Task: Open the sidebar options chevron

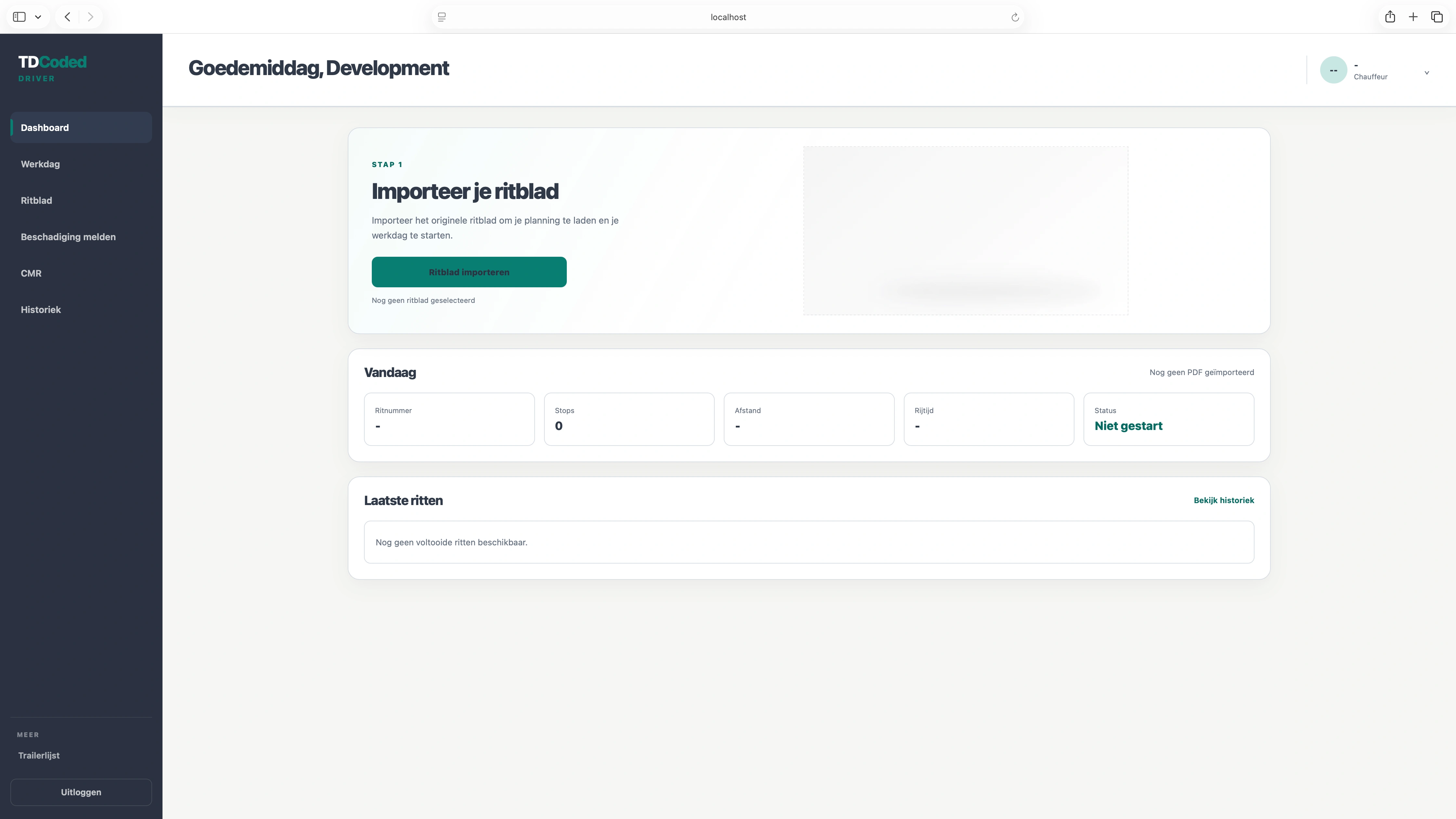Action: (38, 17)
